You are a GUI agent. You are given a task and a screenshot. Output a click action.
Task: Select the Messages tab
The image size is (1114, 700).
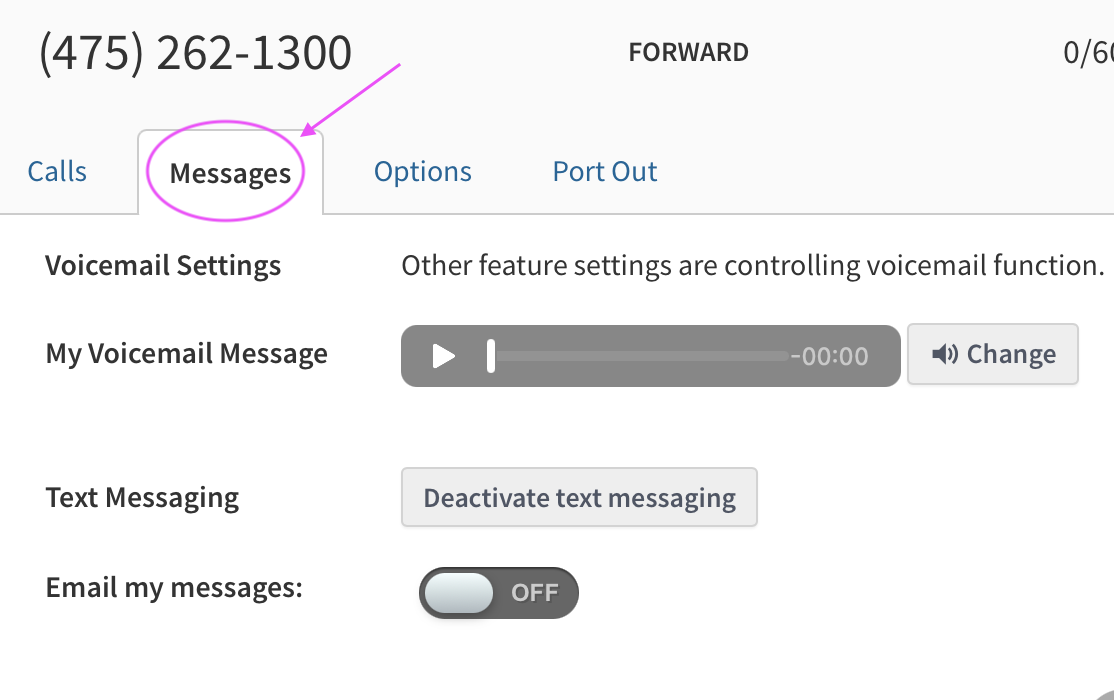coord(230,174)
